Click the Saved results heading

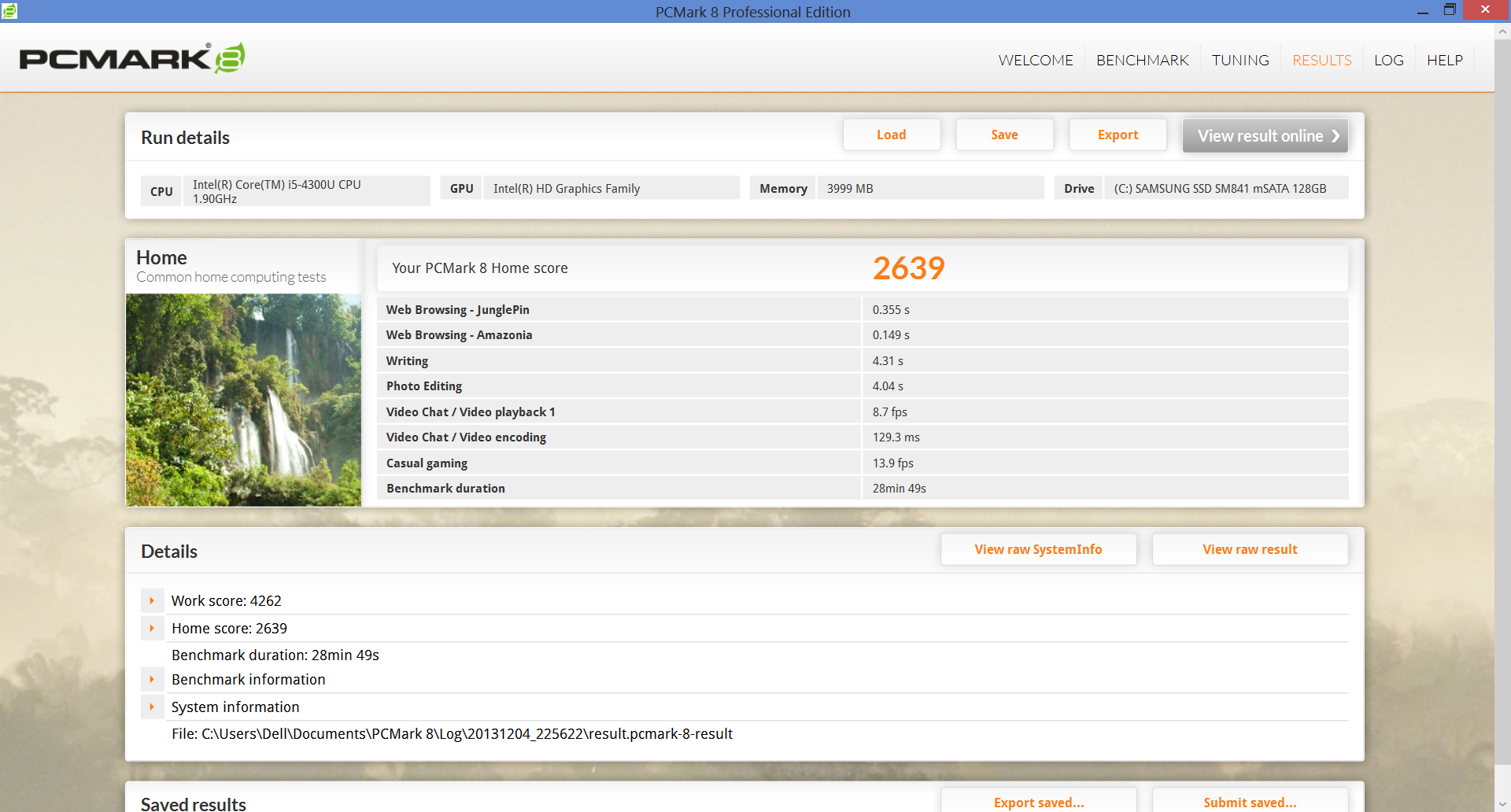194,803
